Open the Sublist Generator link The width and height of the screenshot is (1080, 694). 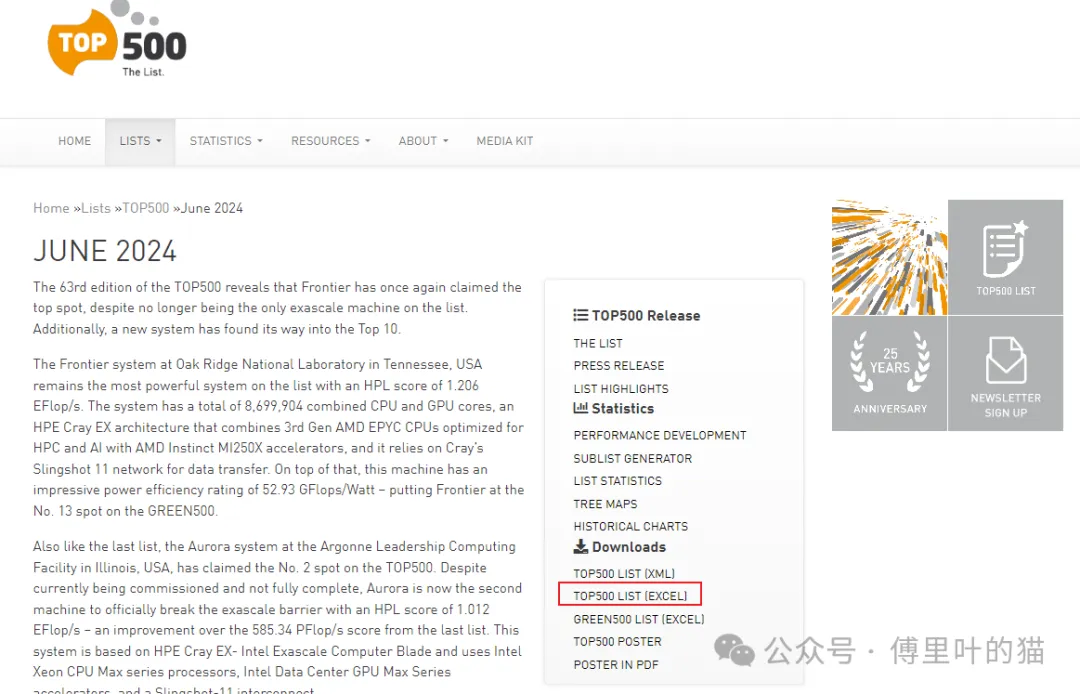click(x=632, y=459)
